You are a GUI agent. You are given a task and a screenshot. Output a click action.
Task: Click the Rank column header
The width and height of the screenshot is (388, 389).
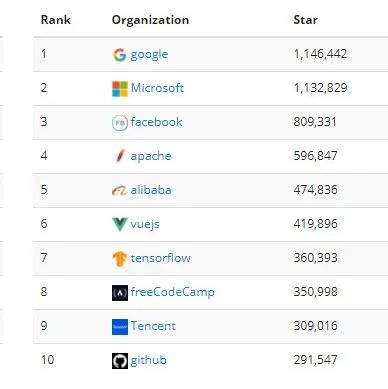[56, 20]
